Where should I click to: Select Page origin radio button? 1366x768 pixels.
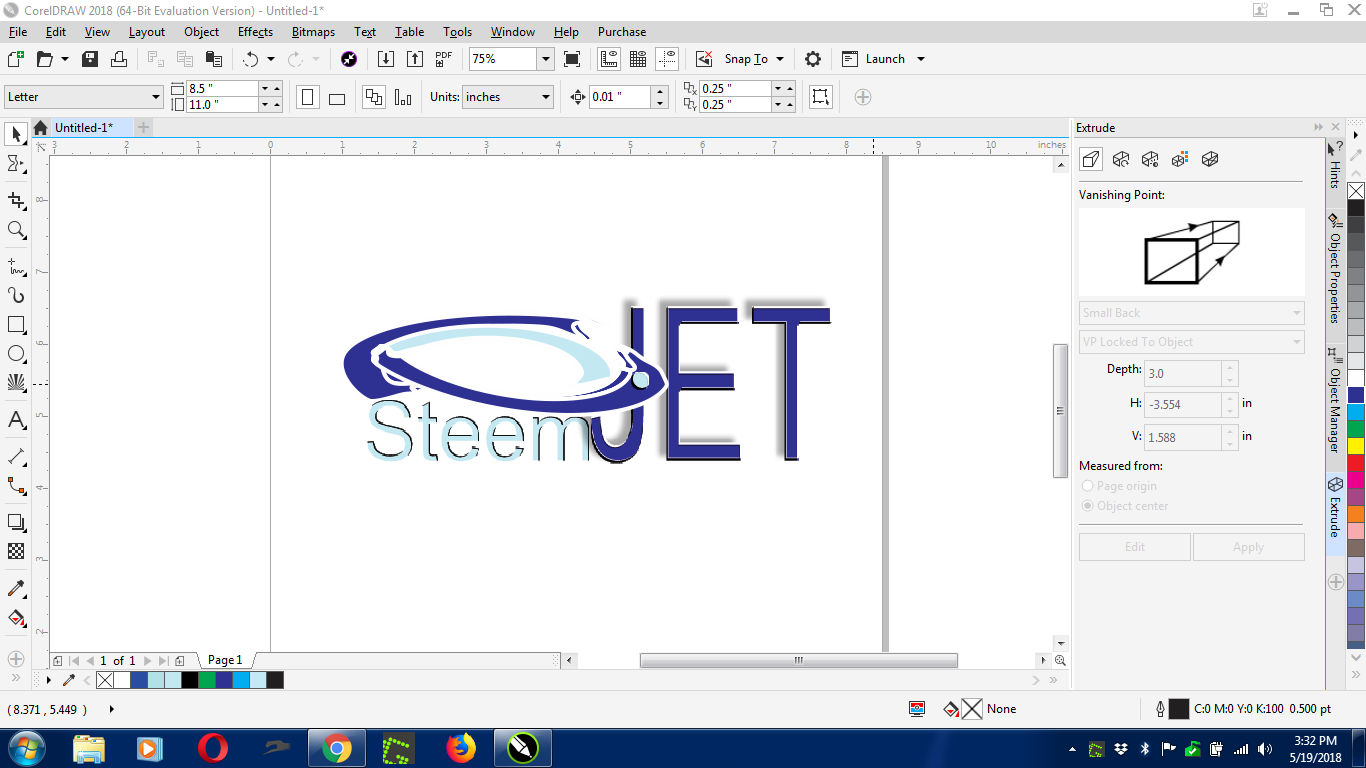[1088, 486]
